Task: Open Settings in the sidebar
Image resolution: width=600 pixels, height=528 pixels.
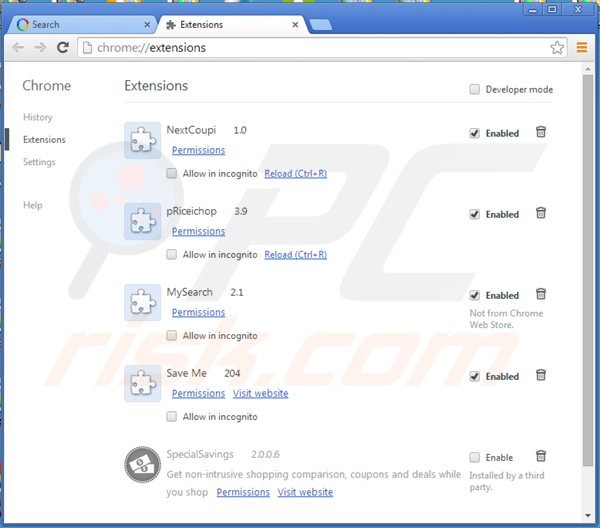Action: (39, 162)
